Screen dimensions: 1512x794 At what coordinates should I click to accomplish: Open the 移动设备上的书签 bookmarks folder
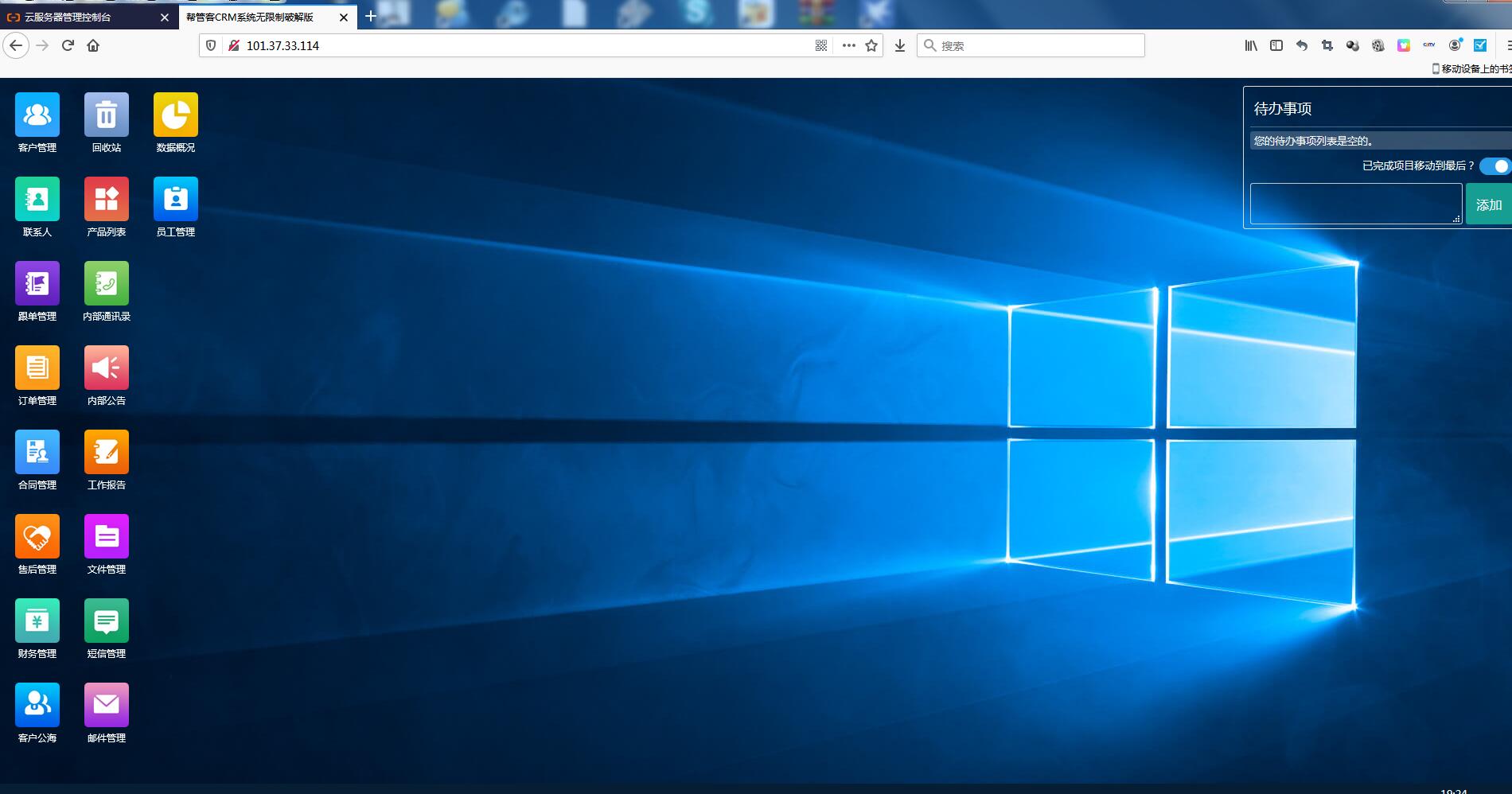(x=1471, y=68)
